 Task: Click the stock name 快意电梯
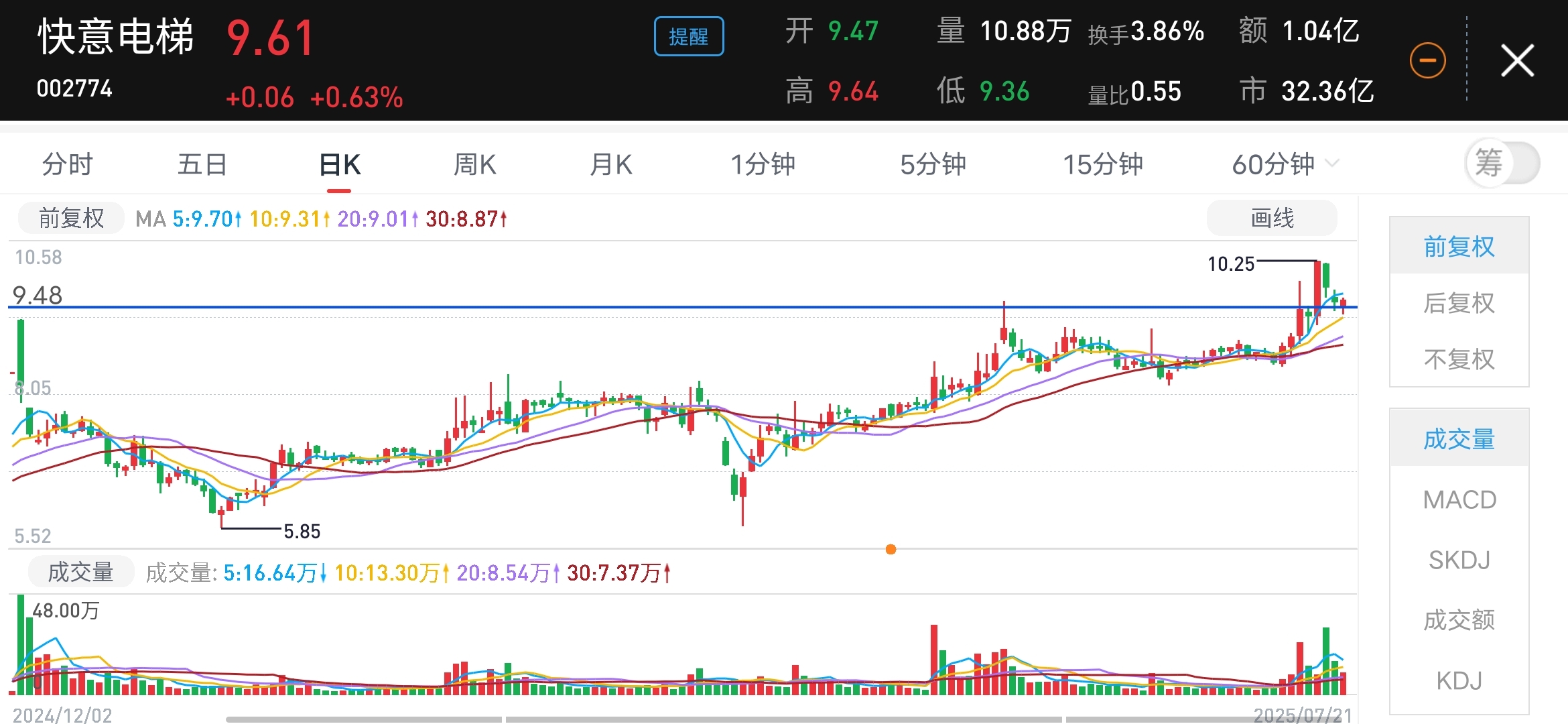[x=115, y=37]
